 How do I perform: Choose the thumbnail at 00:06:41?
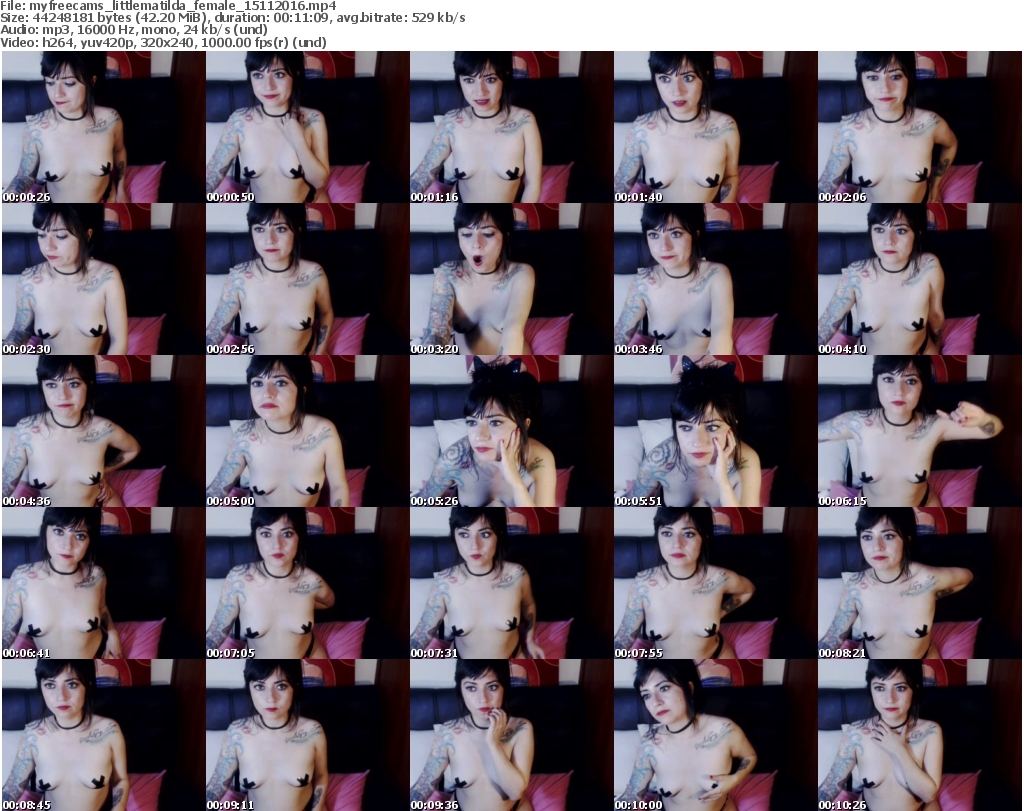103,583
